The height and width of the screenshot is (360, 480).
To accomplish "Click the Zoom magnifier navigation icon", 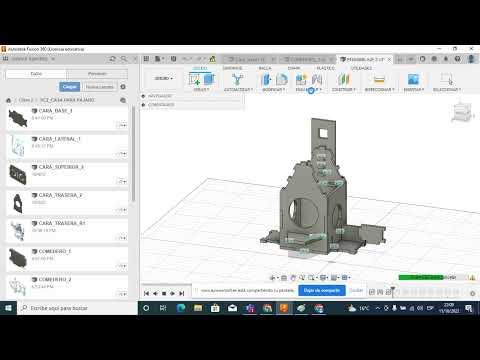I will (302, 277).
